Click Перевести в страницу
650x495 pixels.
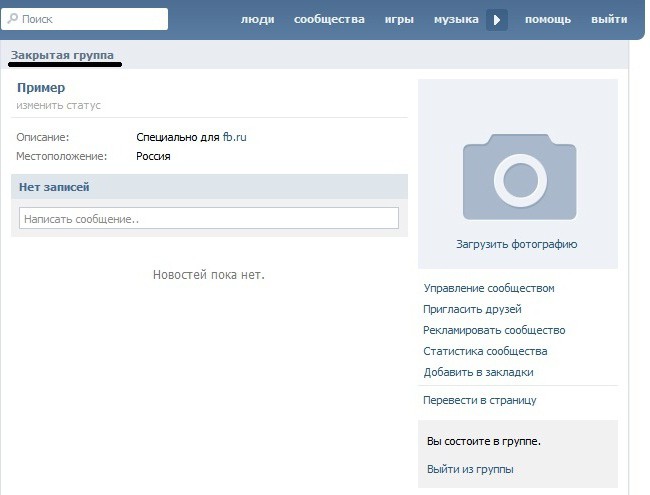(x=480, y=400)
